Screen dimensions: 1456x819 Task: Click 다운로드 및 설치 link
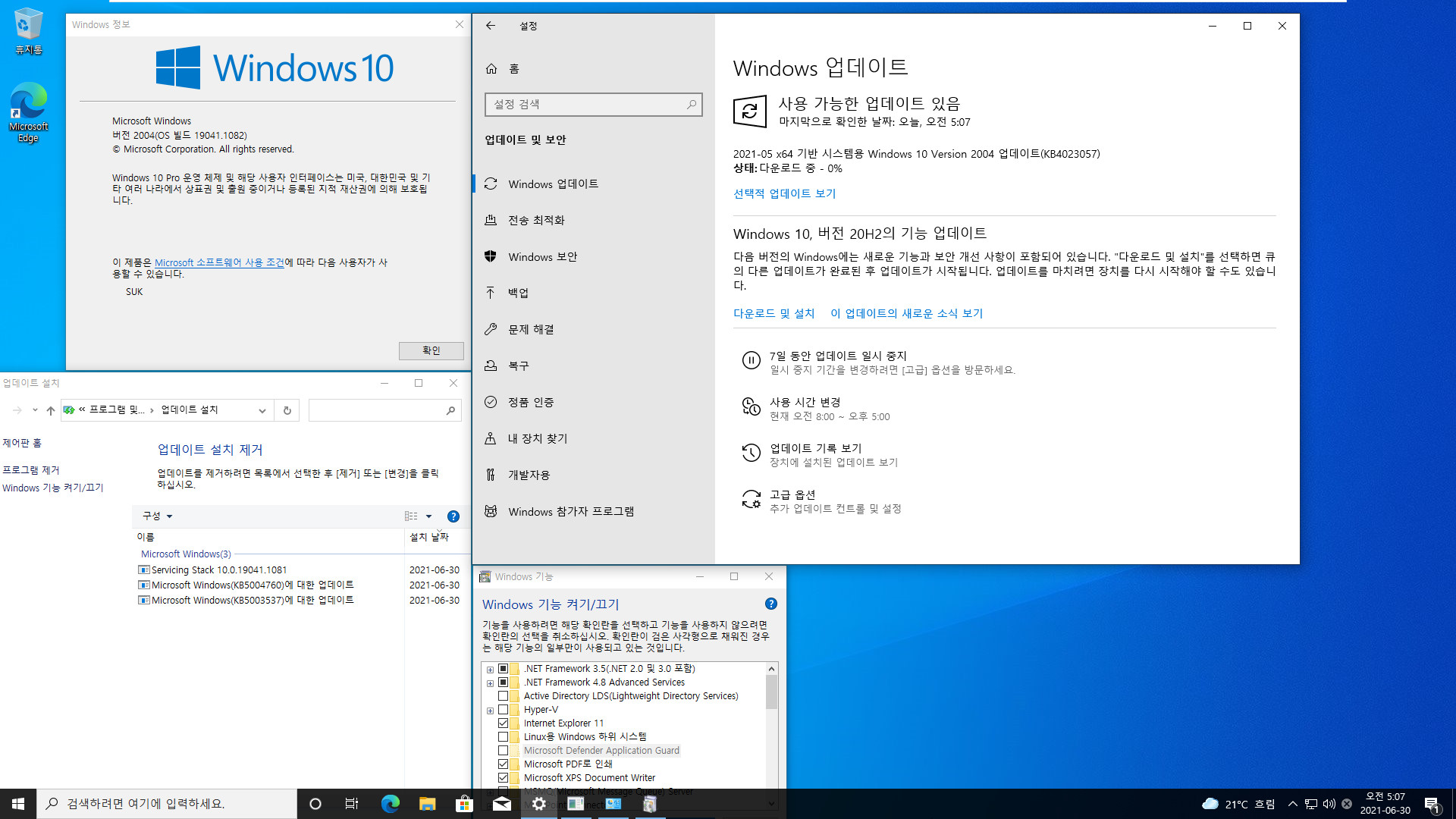[x=773, y=314]
